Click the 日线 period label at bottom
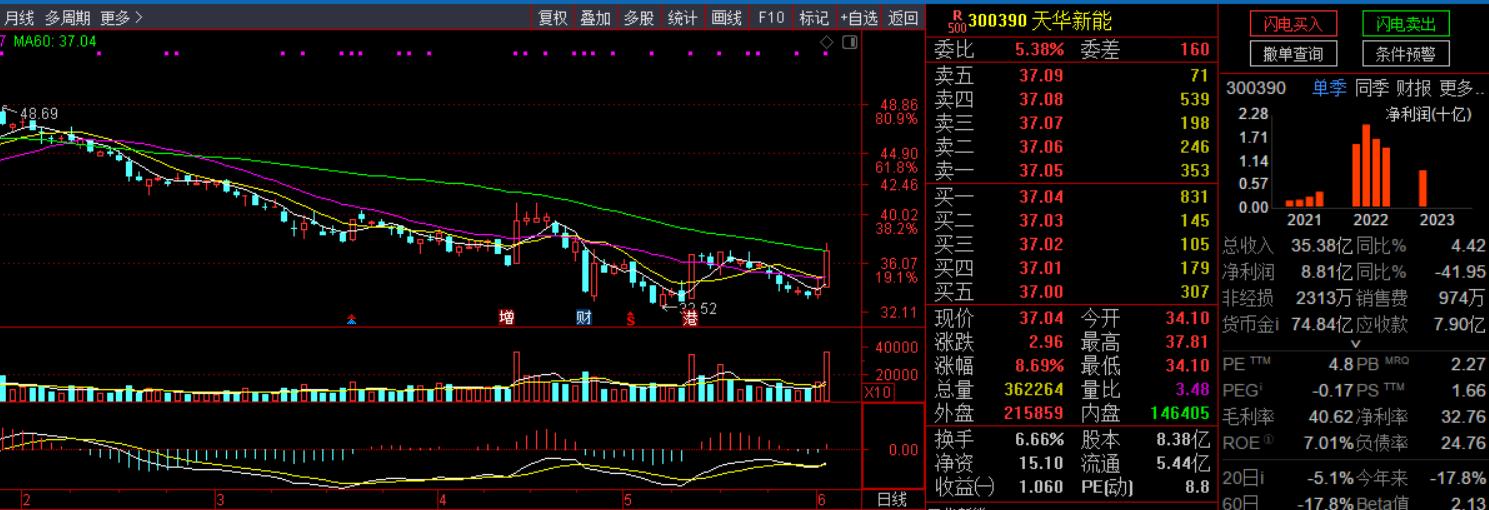This screenshot has height=510, width=1489. pos(892,499)
